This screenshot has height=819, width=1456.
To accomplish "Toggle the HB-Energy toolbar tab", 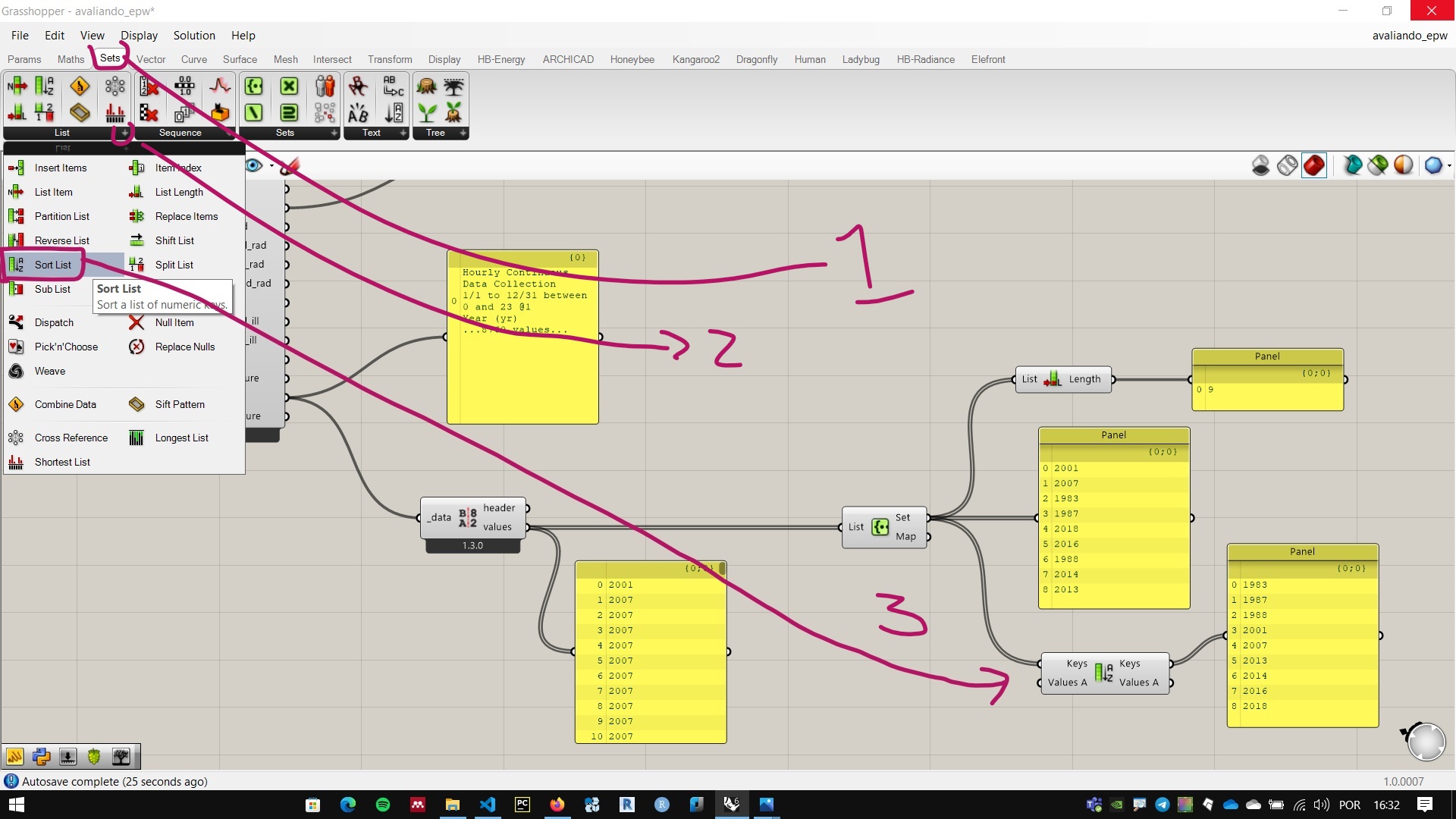I will [x=500, y=59].
